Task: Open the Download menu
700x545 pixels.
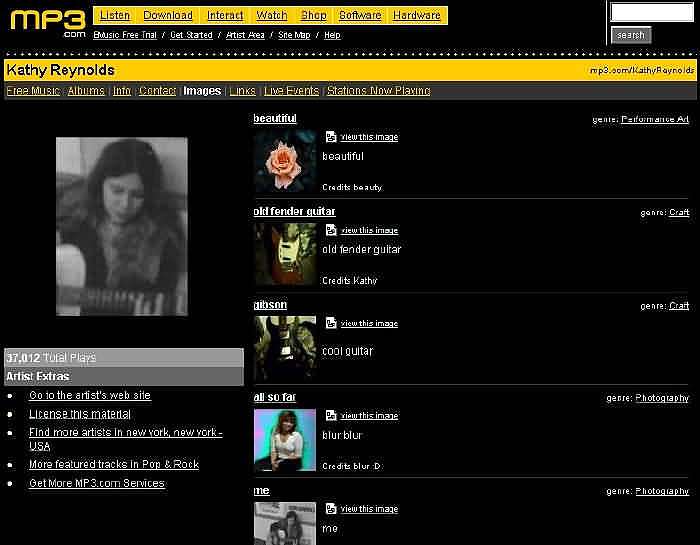Action: (x=168, y=15)
